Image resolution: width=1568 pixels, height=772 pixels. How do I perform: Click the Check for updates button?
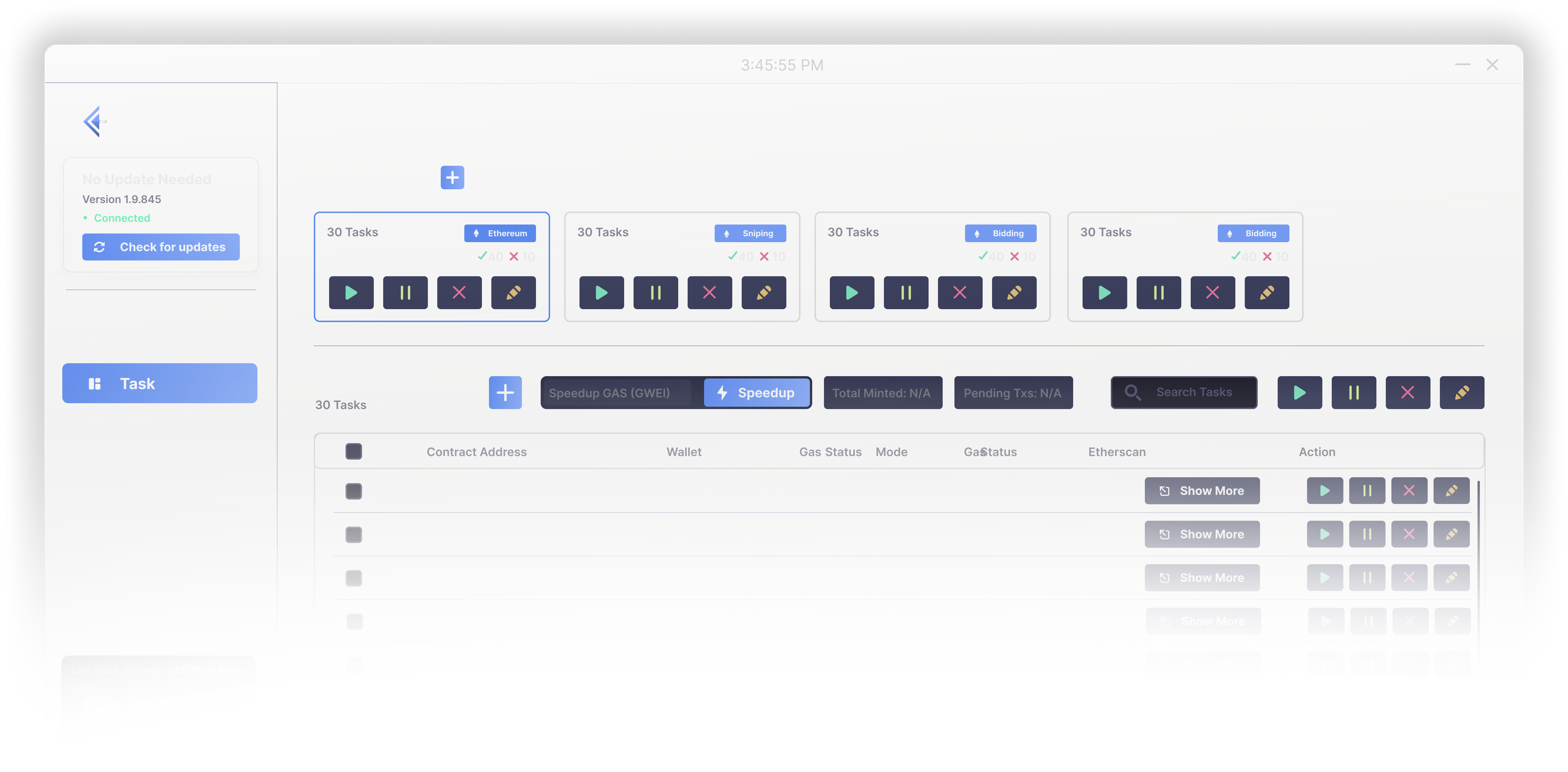161,247
